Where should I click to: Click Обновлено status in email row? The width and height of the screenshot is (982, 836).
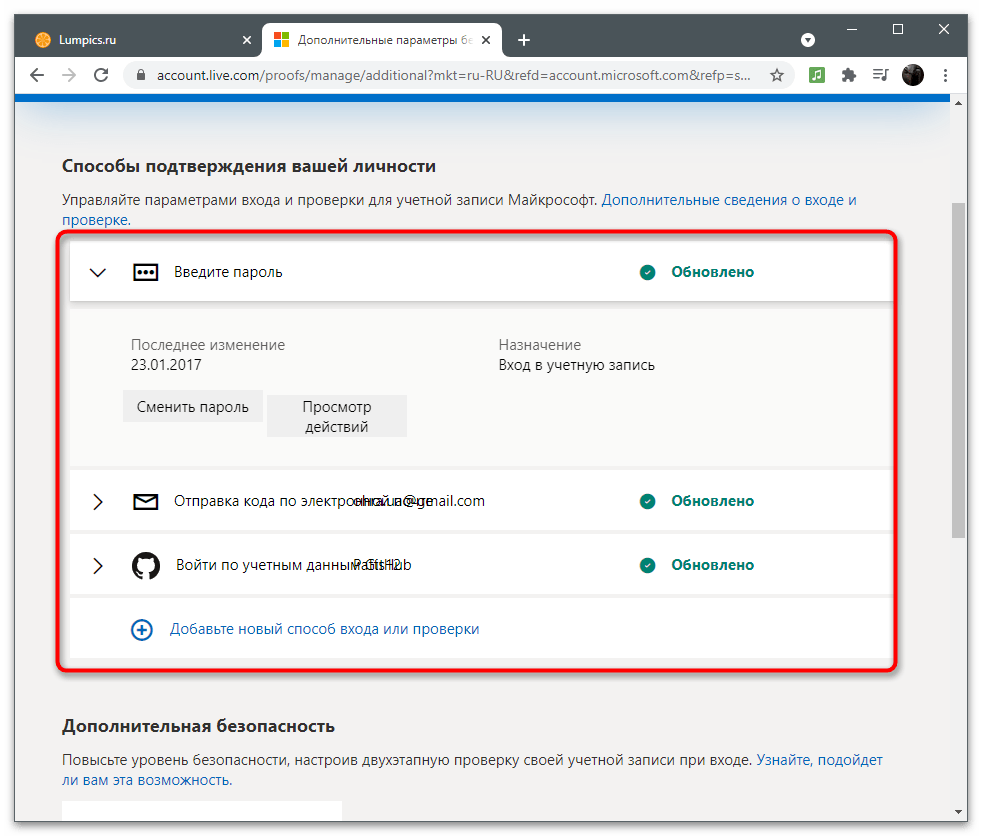coord(712,501)
